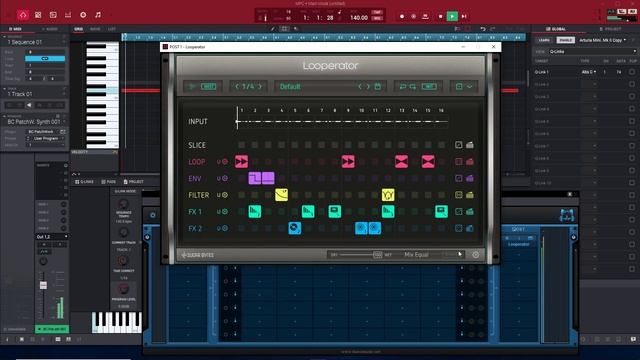Click the channel volume fader in left strip
The height and width of the screenshot is (360, 640).
pyautogui.click(x=43, y=285)
